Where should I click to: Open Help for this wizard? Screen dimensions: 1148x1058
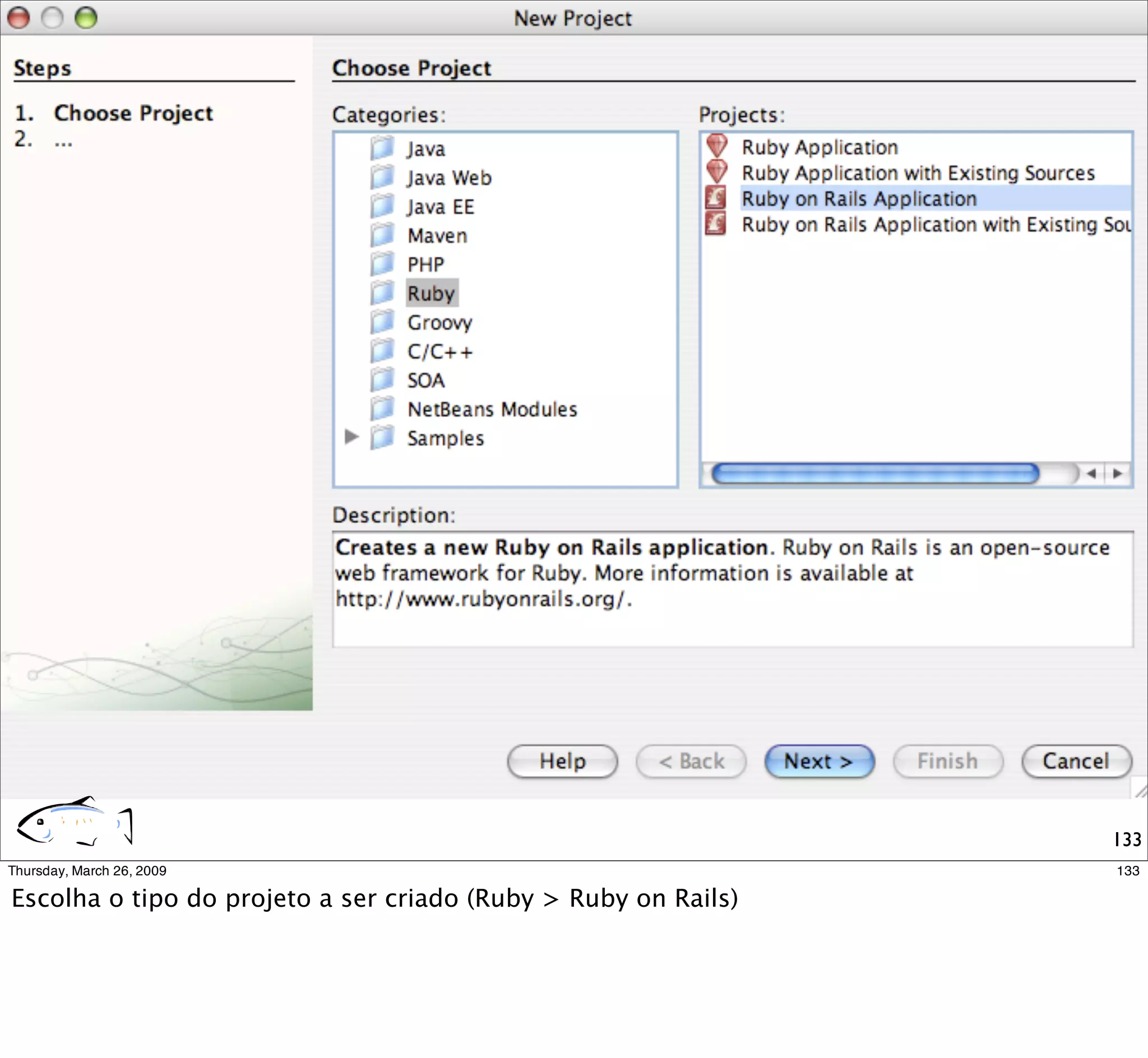(x=562, y=761)
